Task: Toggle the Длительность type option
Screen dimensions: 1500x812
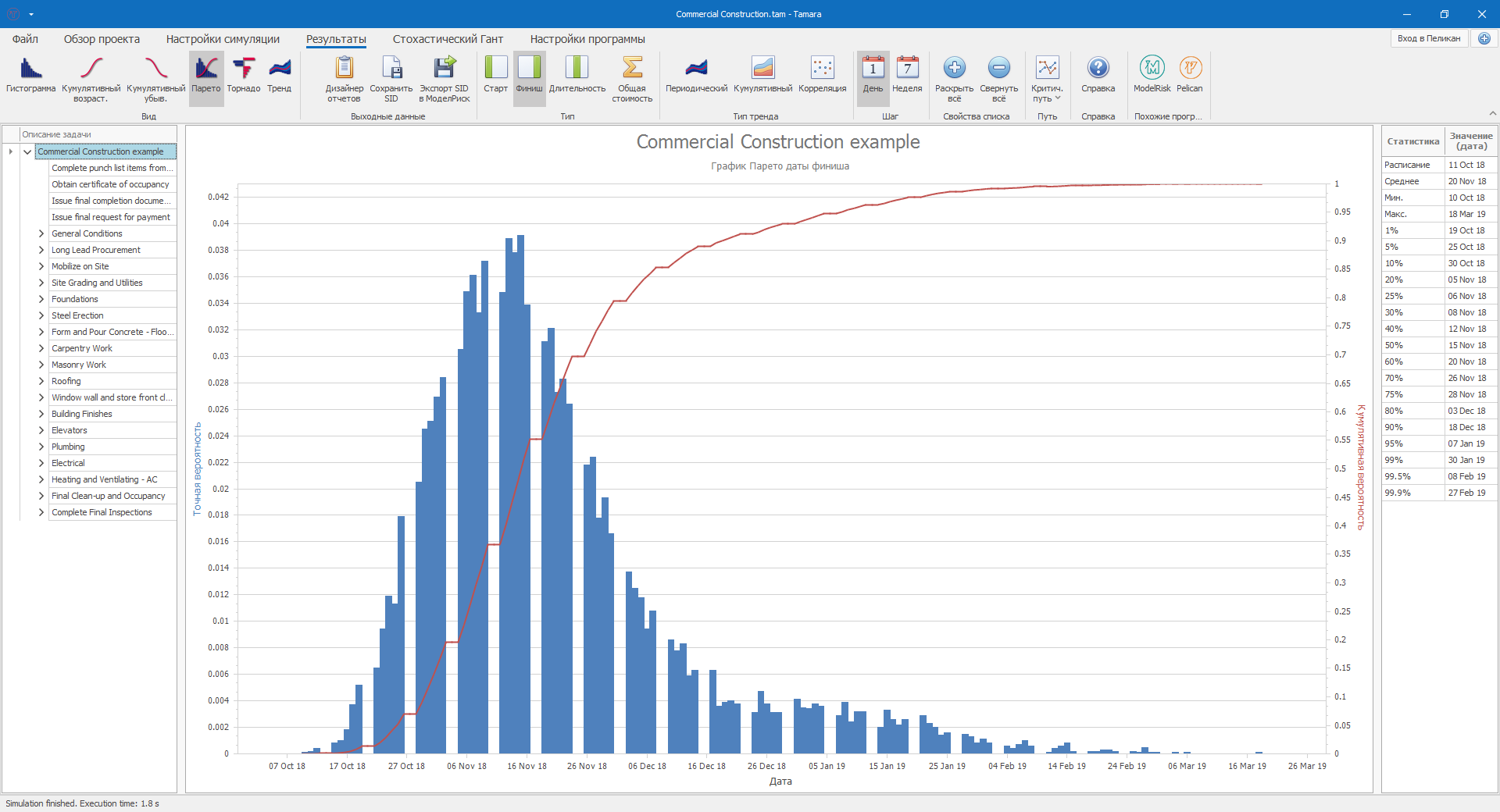Action: coord(577,77)
